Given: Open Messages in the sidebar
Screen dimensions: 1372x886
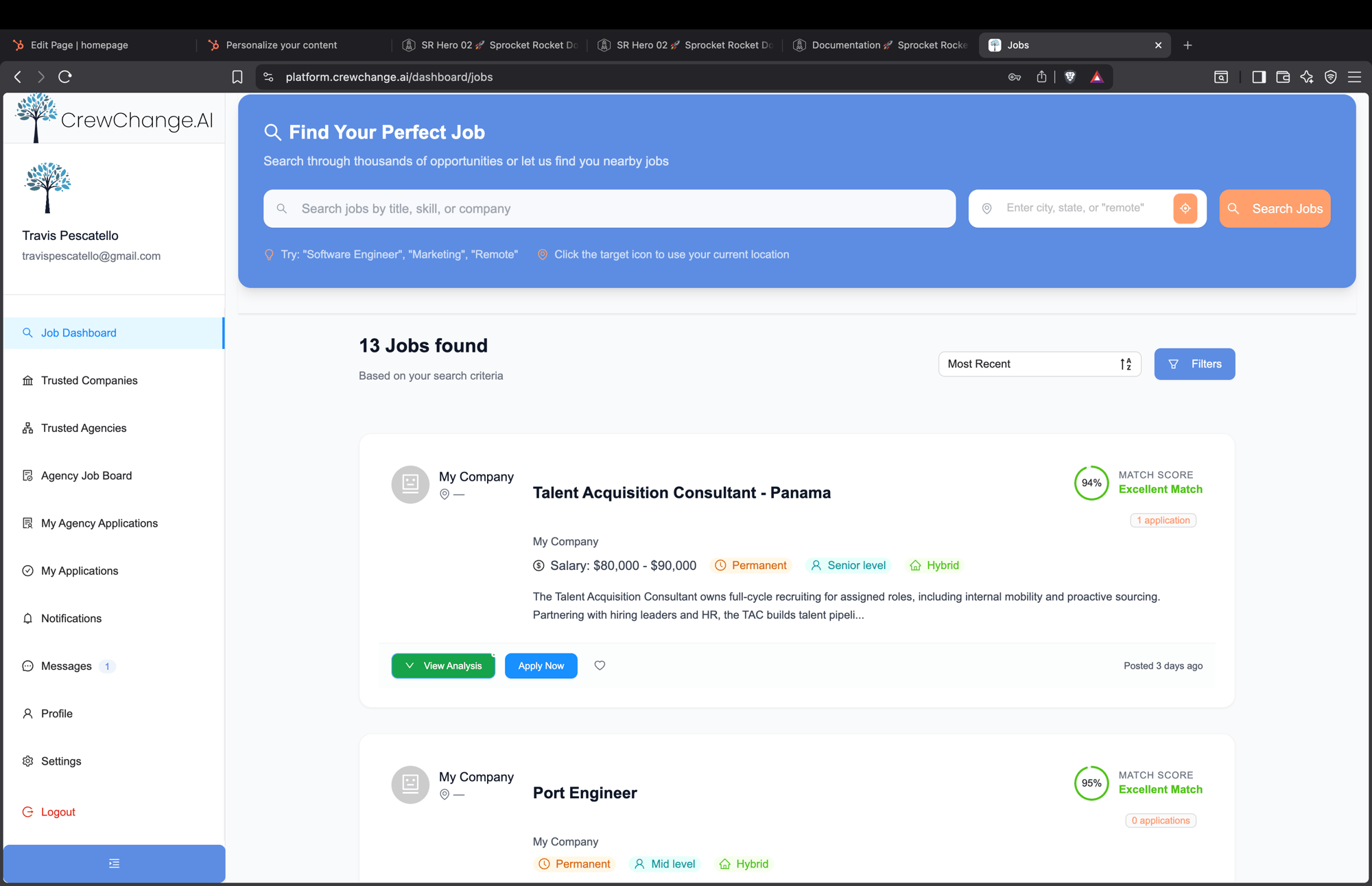Looking at the screenshot, I should click(x=67, y=666).
